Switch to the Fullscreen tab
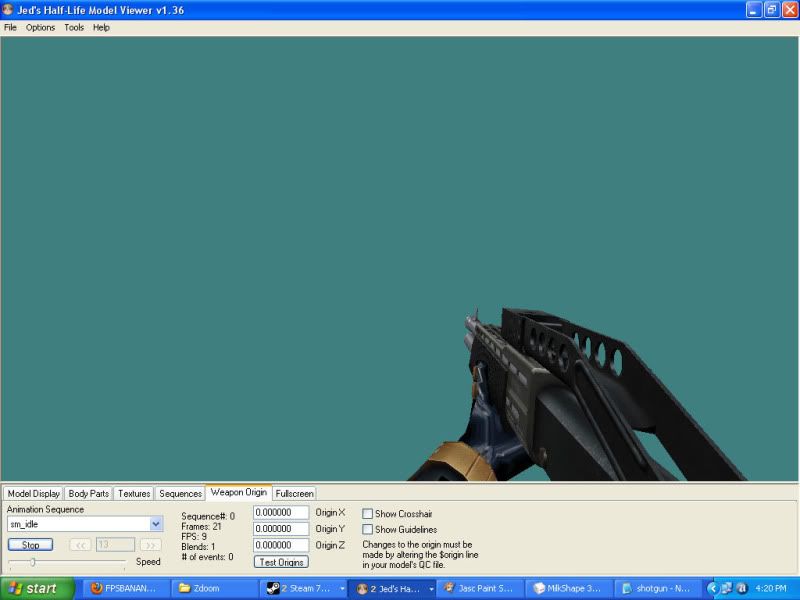 click(294, 493)
